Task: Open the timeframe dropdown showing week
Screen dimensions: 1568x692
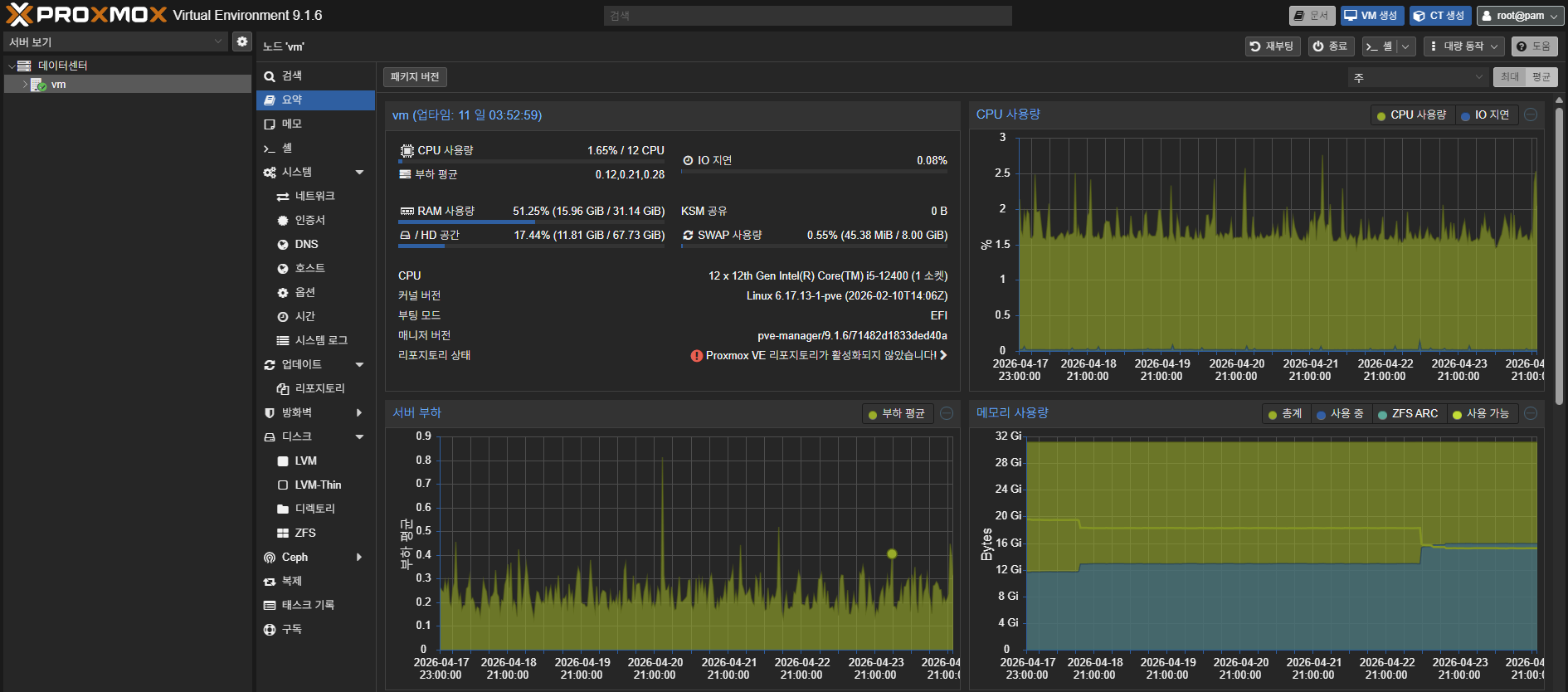Action: 1418,77
